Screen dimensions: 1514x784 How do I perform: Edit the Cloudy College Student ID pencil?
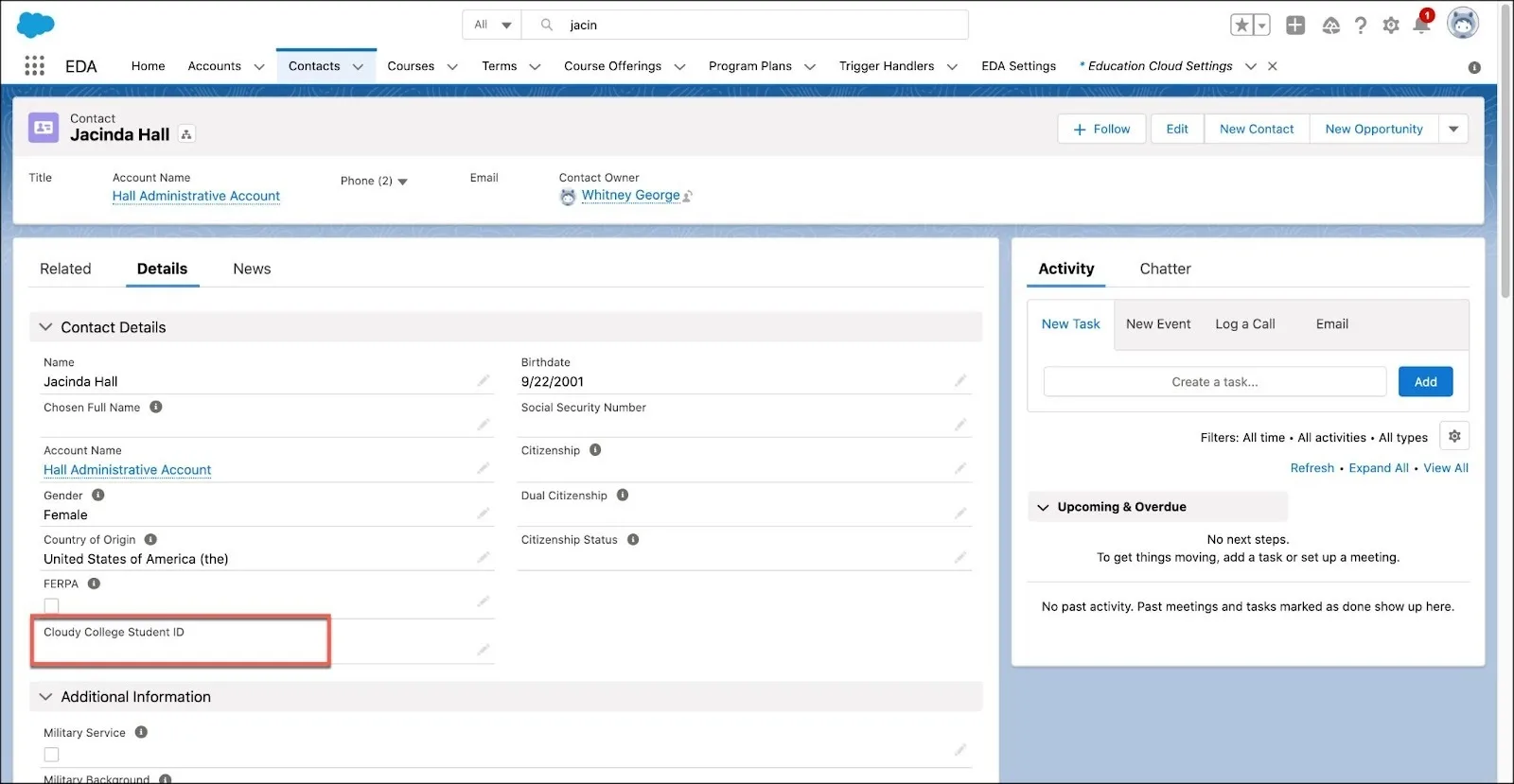(x=484, y=650)
